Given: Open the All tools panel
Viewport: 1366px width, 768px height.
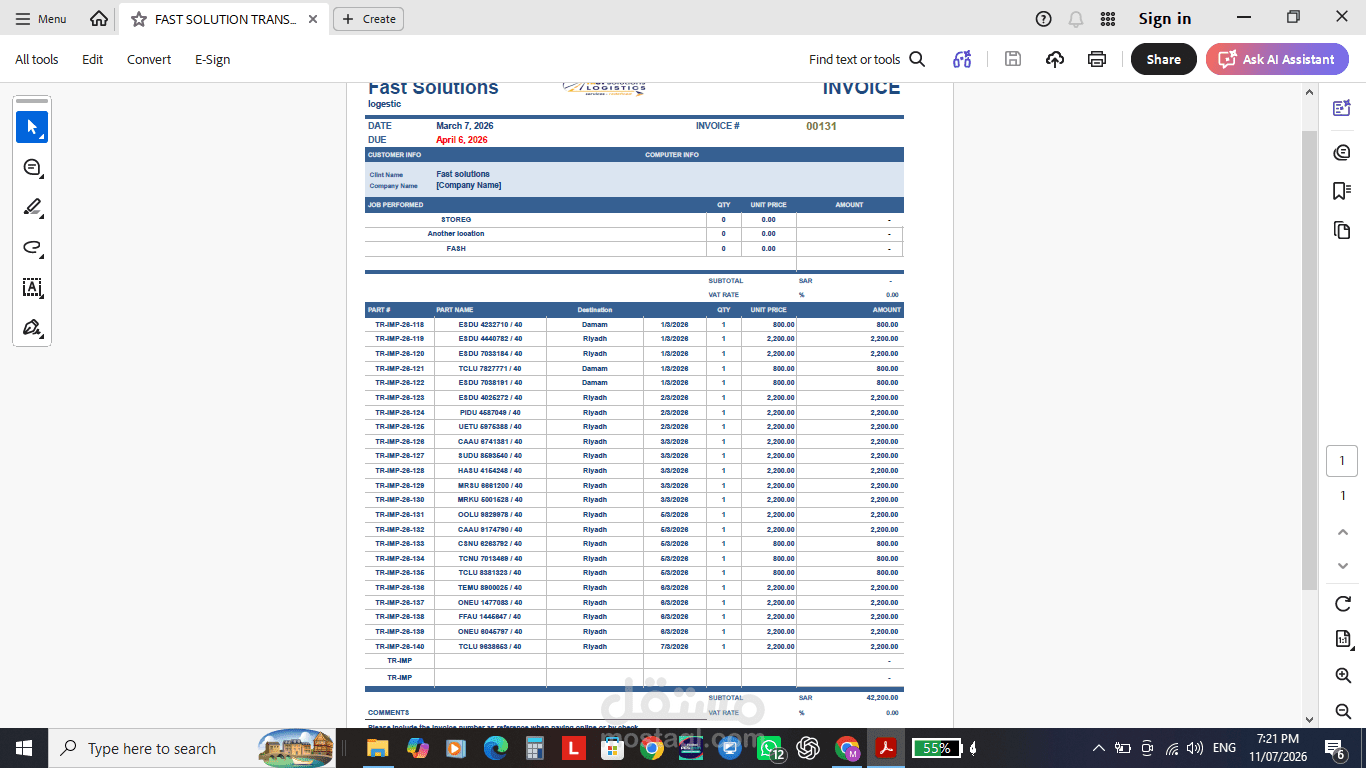Looking at the screenshot, I should pyautogui.click(x=37, y=59).
